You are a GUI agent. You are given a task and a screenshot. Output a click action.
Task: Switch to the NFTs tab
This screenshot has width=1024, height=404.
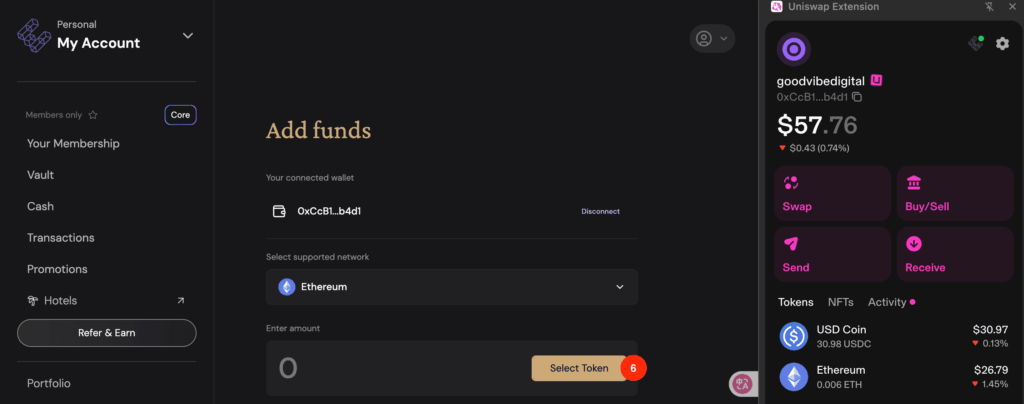tap(840, 302)
